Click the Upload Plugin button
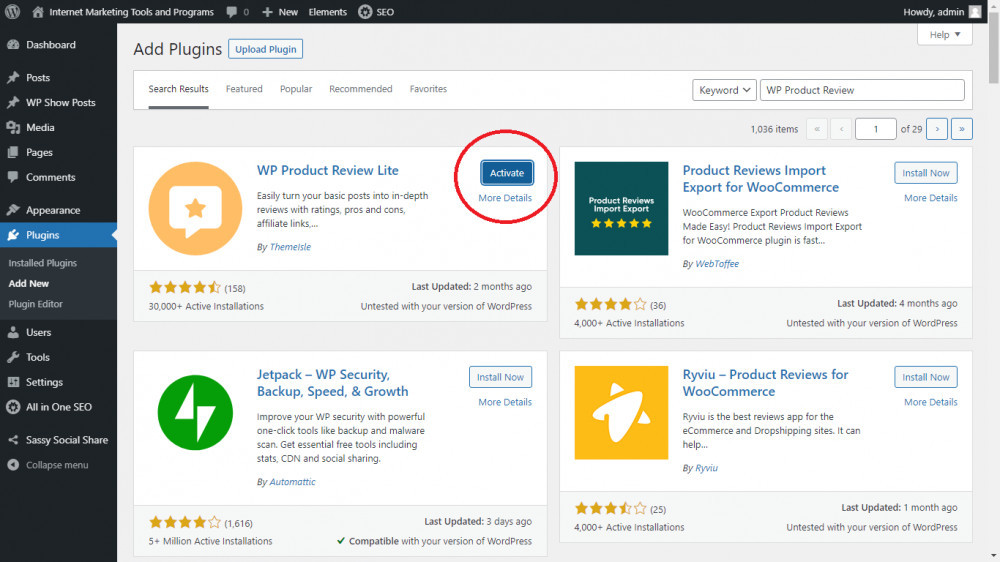Image resolution: width=1000 pixels, height=562 pixels. [x=265, y=49]
